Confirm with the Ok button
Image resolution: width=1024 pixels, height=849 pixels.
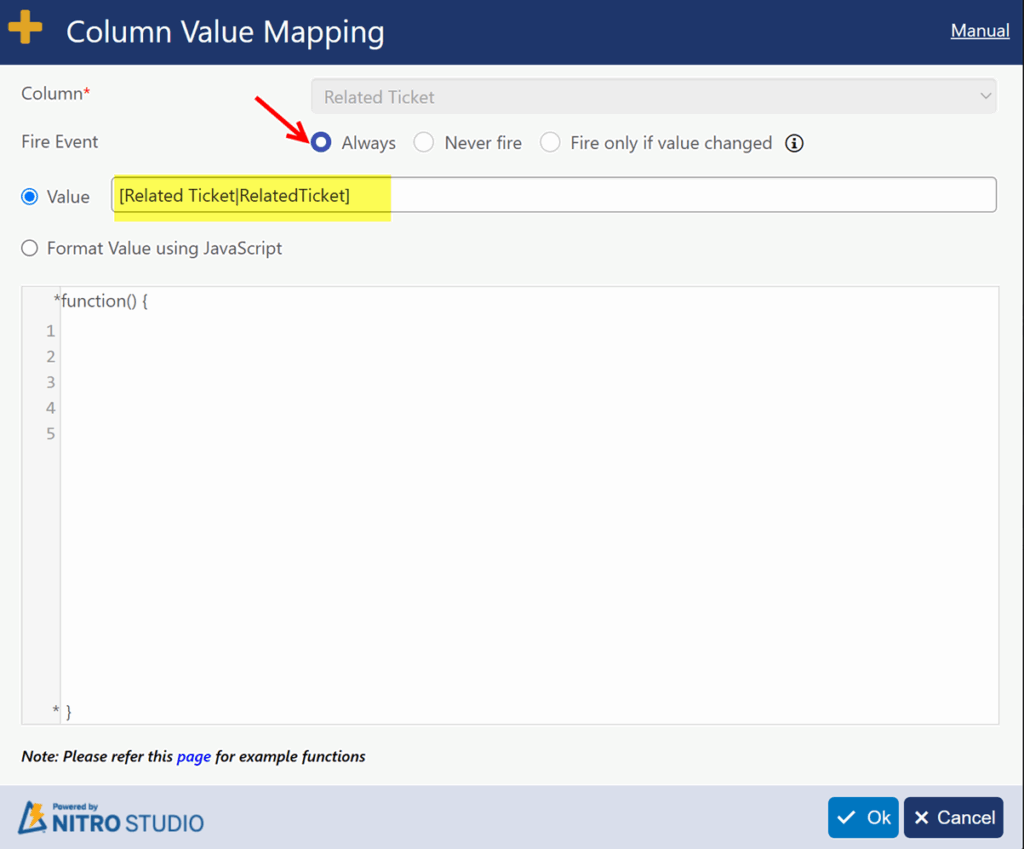[863, 817]
